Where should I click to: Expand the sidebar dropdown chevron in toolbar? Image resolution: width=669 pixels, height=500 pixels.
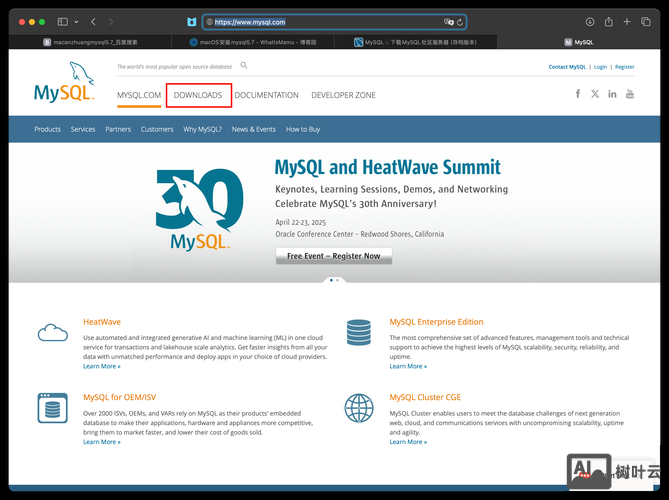tap(75, 21)
